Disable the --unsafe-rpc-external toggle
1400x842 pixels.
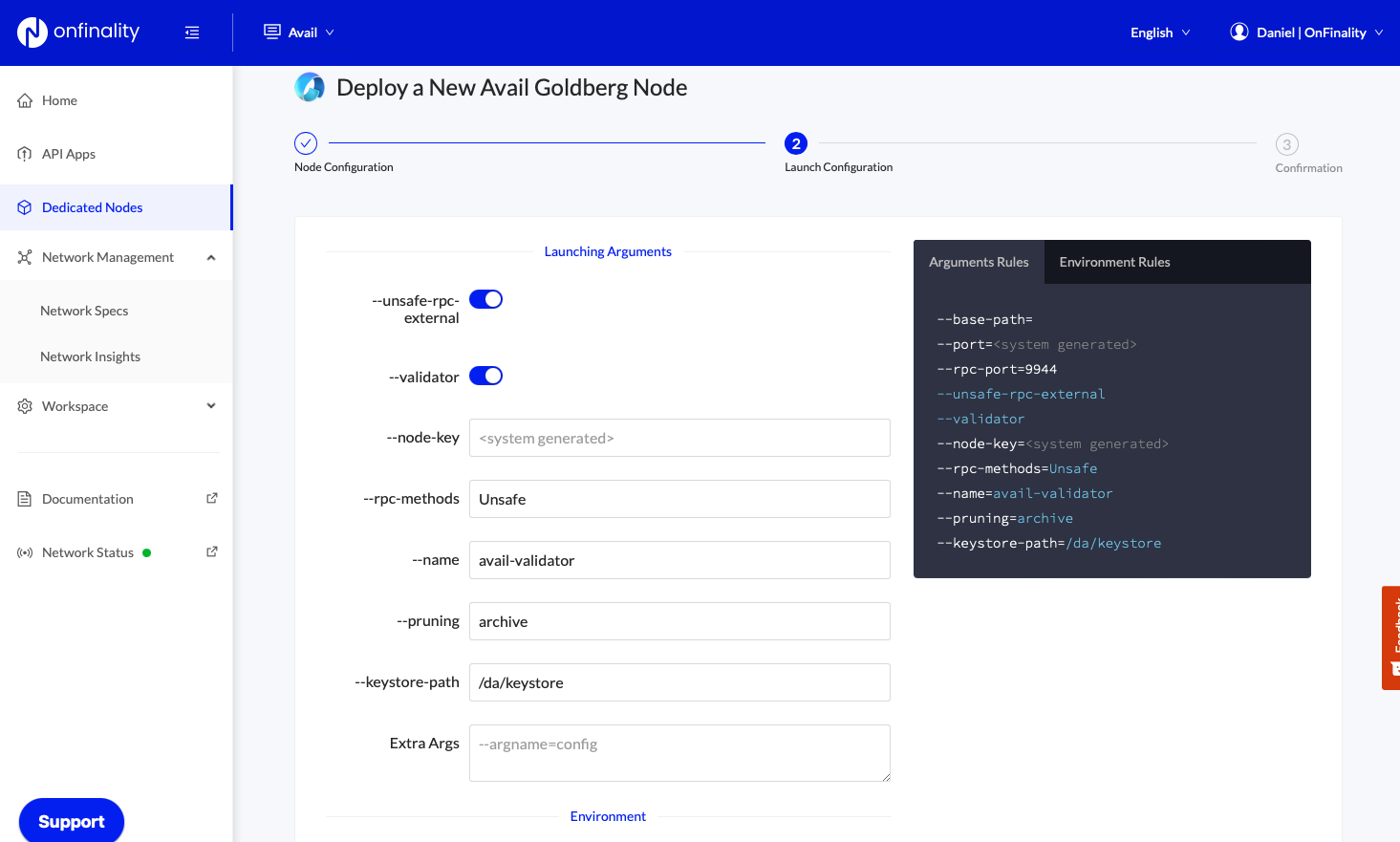point(485,300)
